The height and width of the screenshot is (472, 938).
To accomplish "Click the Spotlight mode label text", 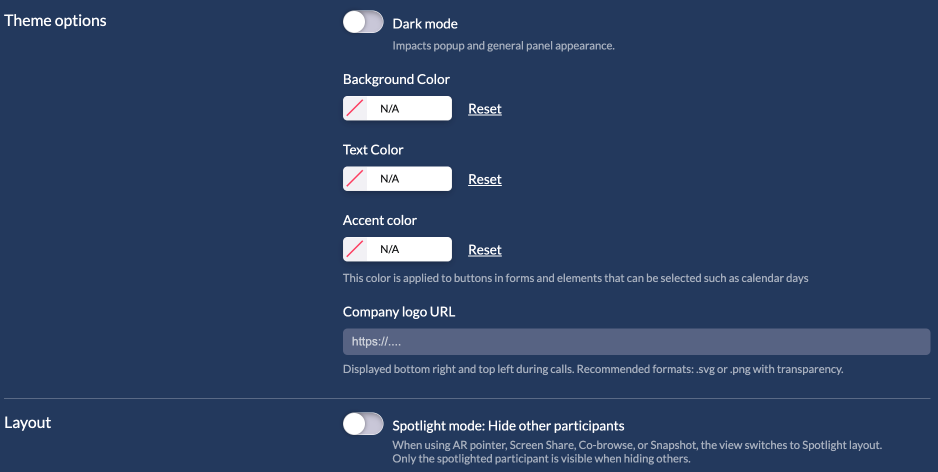I will click(x=508, y=425).
